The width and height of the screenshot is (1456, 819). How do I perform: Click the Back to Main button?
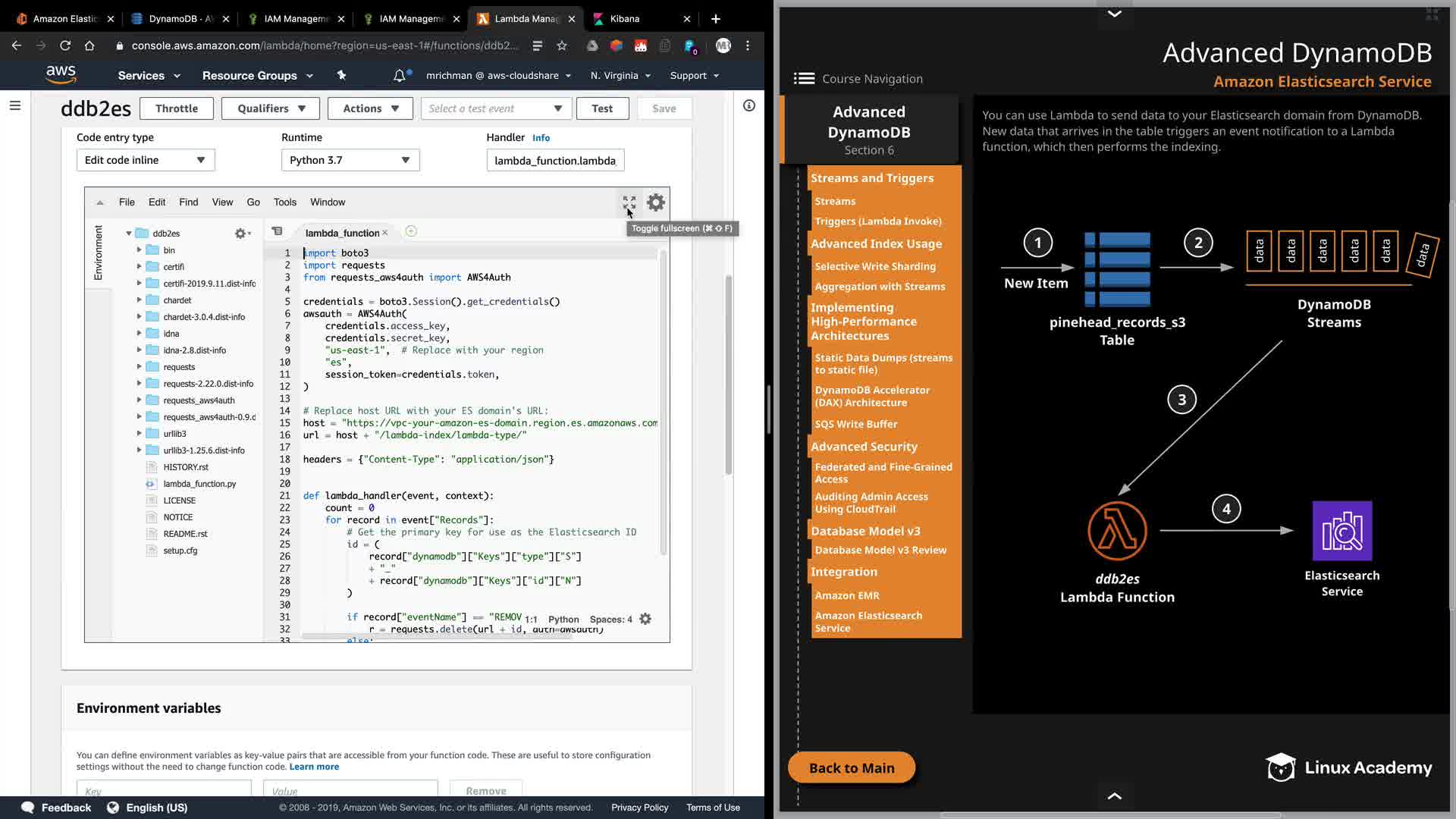tap(852, 768)
